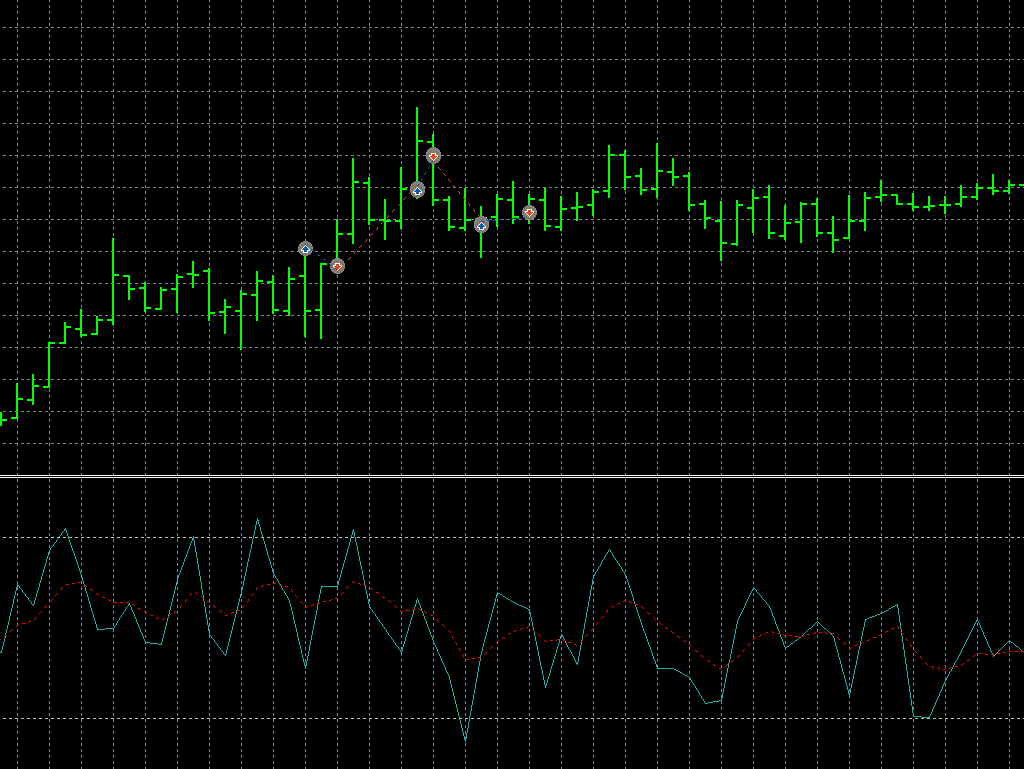Viewport: 1024px width, 769px height.
Task: Select the topmost red sell arrow marker
Action: [433, 156]
